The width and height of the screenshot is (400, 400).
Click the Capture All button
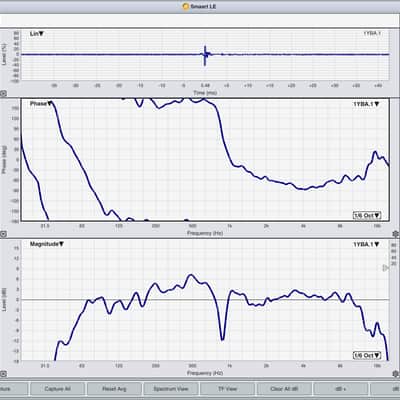pyautogui.click(x=57, y=389)
